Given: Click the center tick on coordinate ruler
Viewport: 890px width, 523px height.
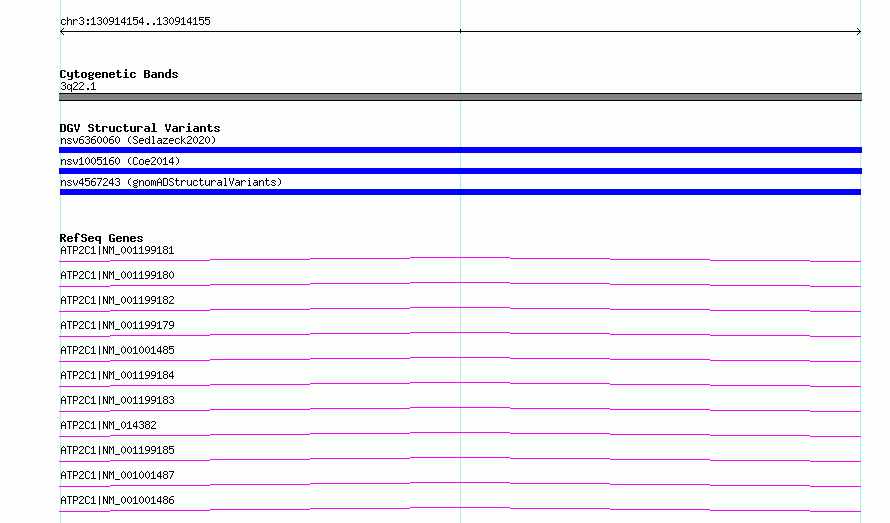Looking at the screenshot, I should (460, 31).
